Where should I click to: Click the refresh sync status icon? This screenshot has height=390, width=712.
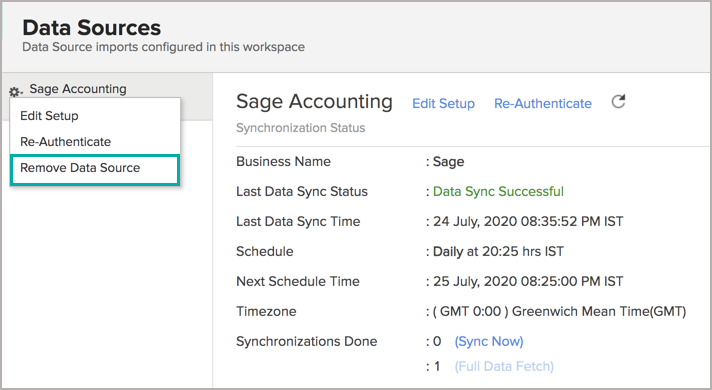click(618, 102)
